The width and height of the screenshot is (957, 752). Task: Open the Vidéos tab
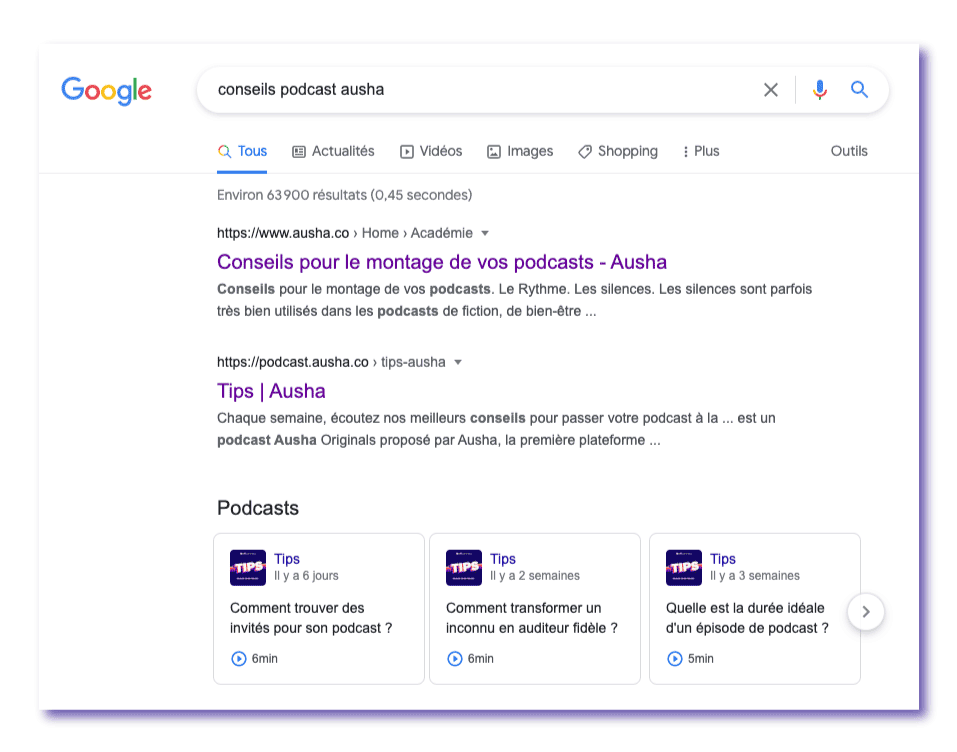(431, 151)
